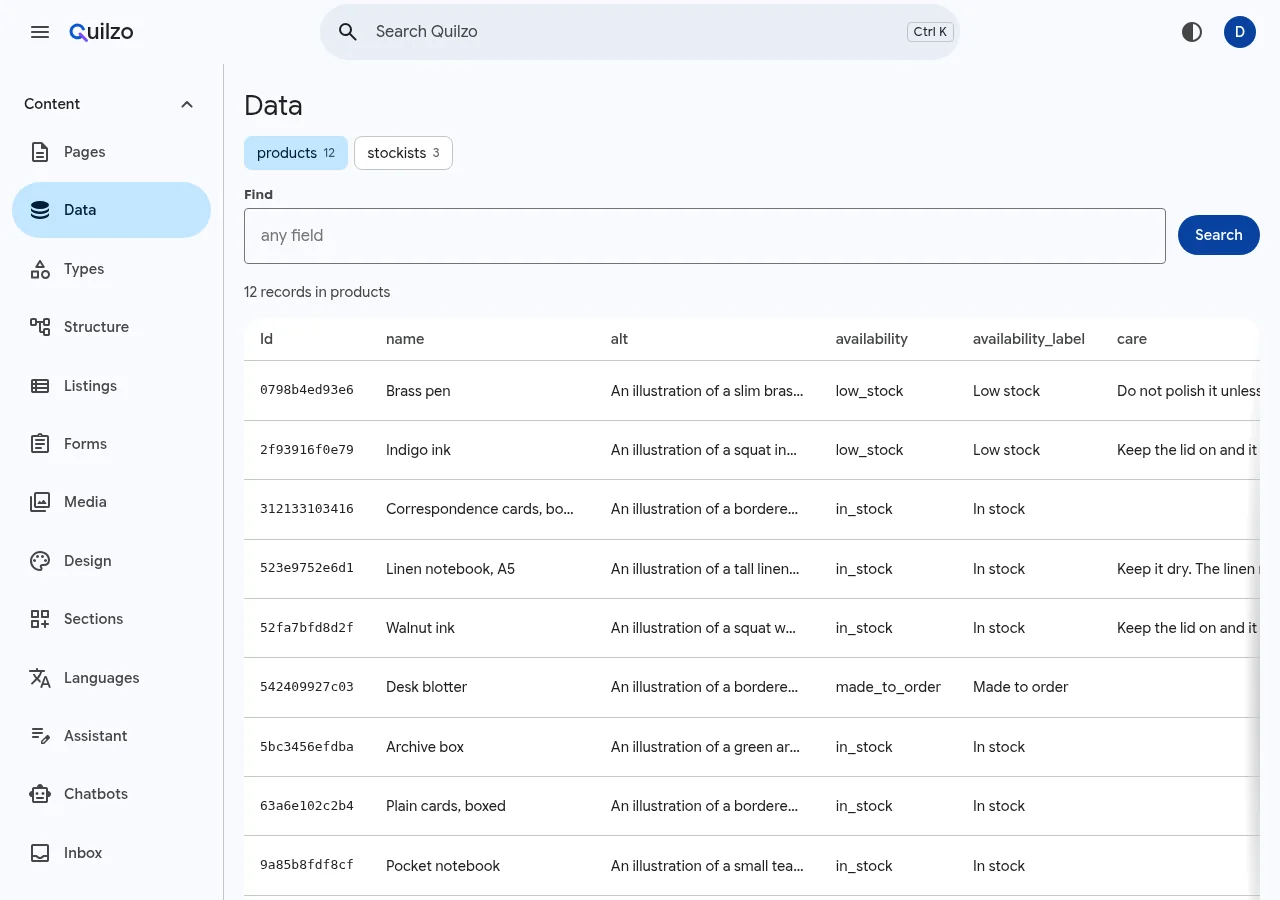This screenshot has height=900, width=1280.
Task: Open the Pocket notebook record
Action: click(443, 866)
